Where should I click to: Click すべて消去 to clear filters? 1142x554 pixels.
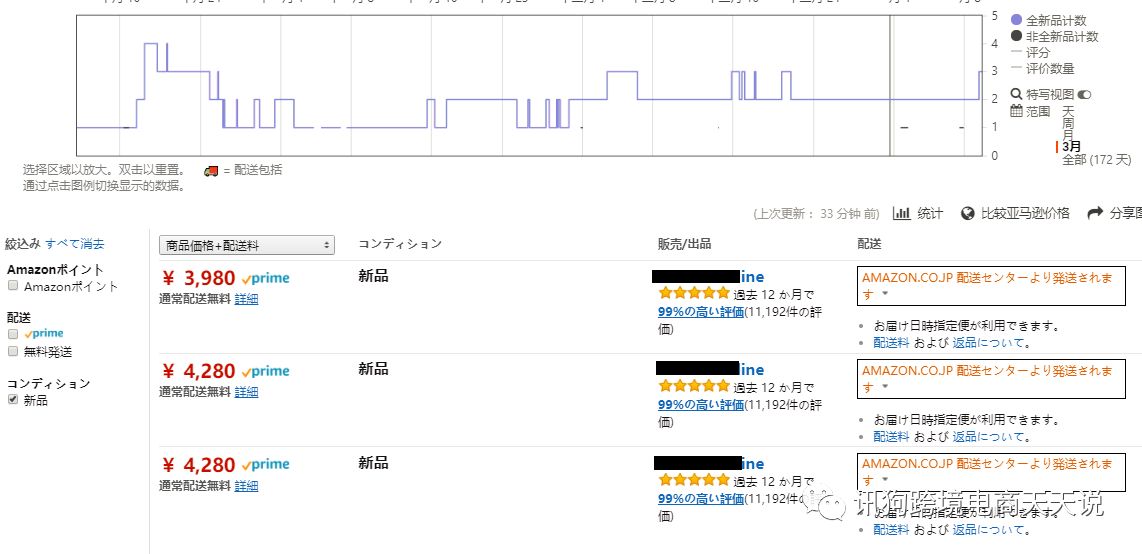point(74,244)
